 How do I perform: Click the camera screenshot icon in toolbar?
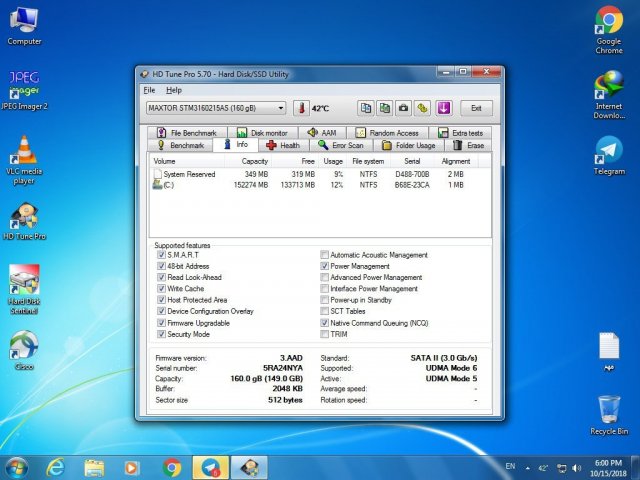click(x=403, y=108)
